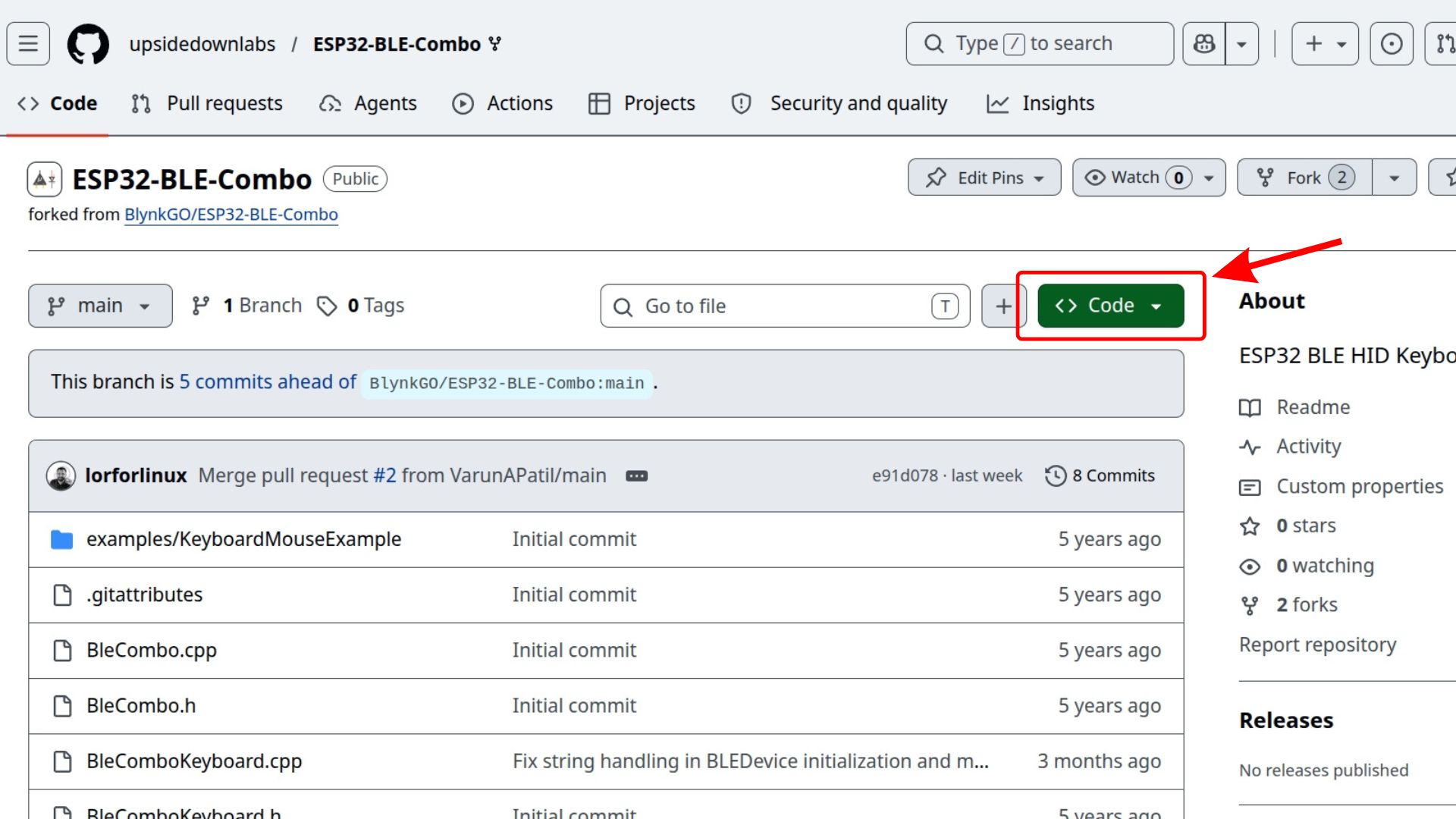The width and height of the screenshot is (1456, 819).
Task: Click the file icon beside BleCombo.cpp
Action: point(62,651)
